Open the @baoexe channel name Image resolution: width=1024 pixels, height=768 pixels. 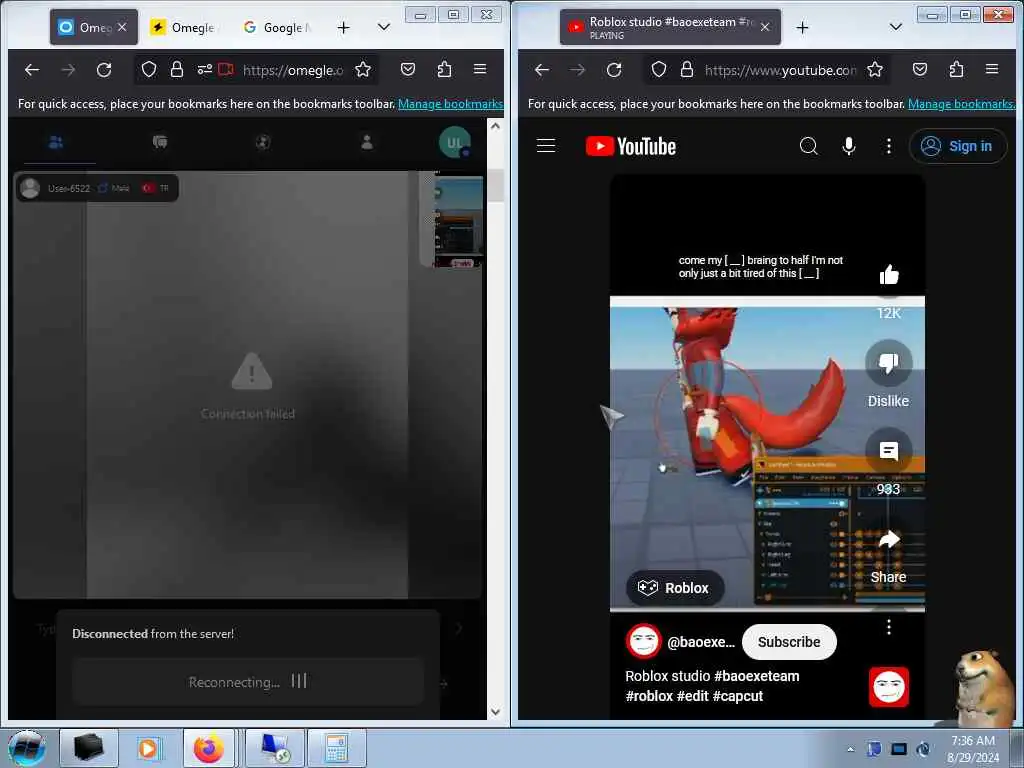[x=701, y=642]
